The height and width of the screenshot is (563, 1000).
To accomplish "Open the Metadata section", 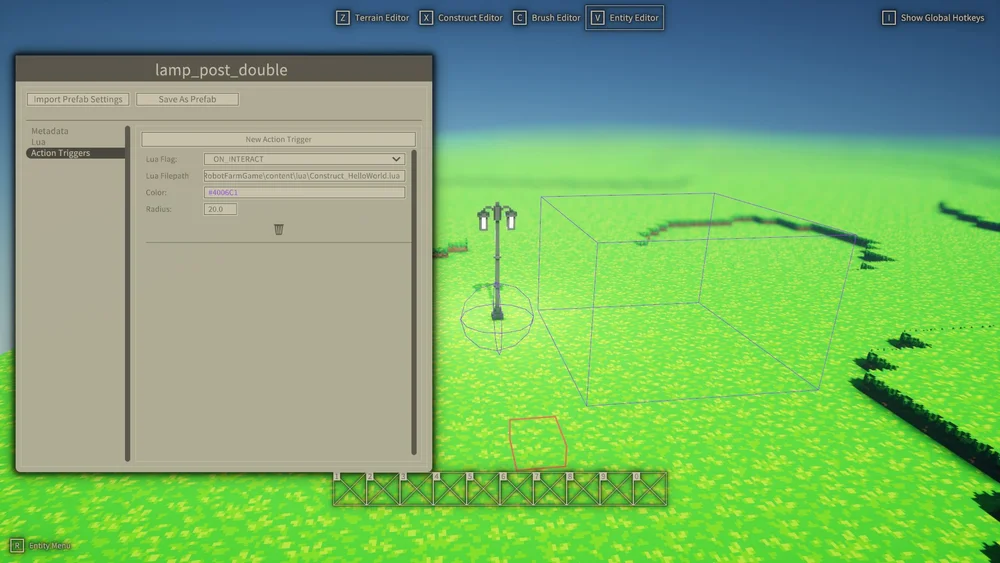I will tap(50, 131).
